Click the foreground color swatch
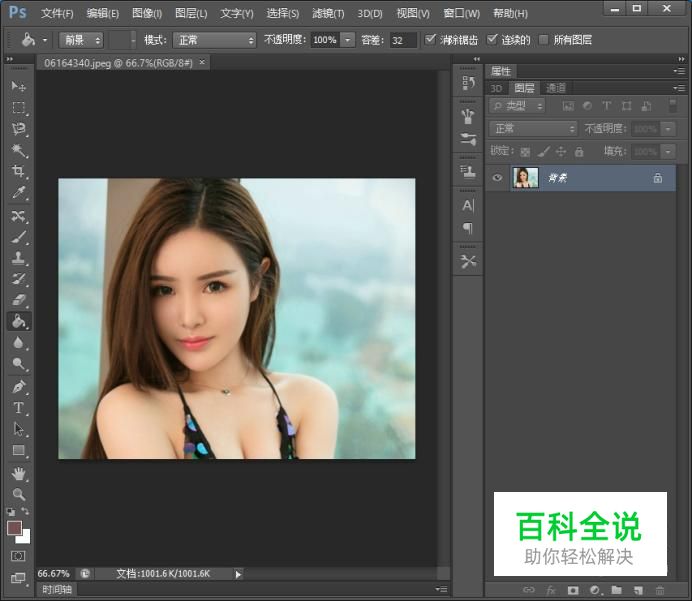This screenshot has height=601, width=692. click(14, 527)
